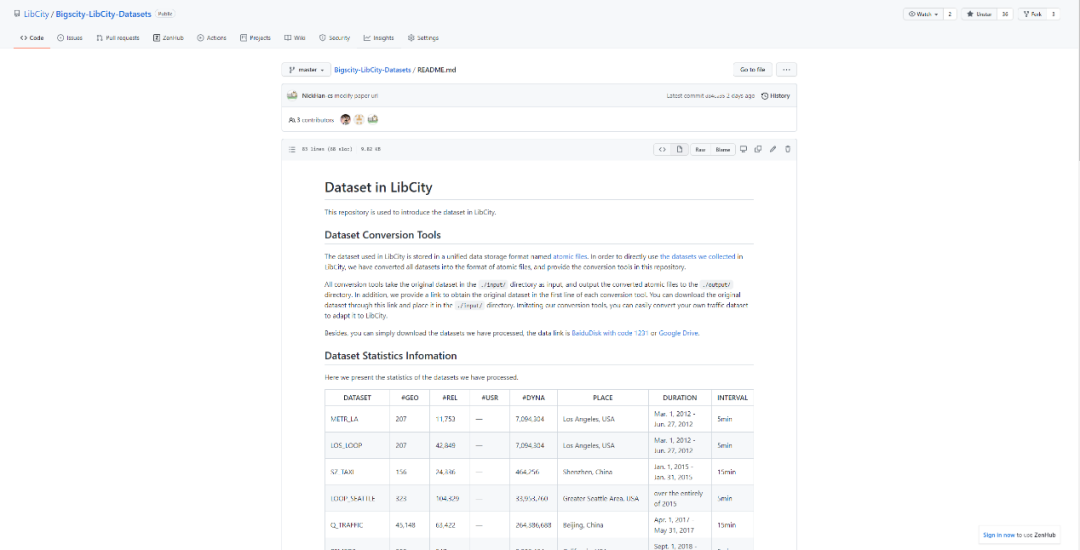Open the master branch dropdown
1080x550 pixels.
(x=306, y=70)
